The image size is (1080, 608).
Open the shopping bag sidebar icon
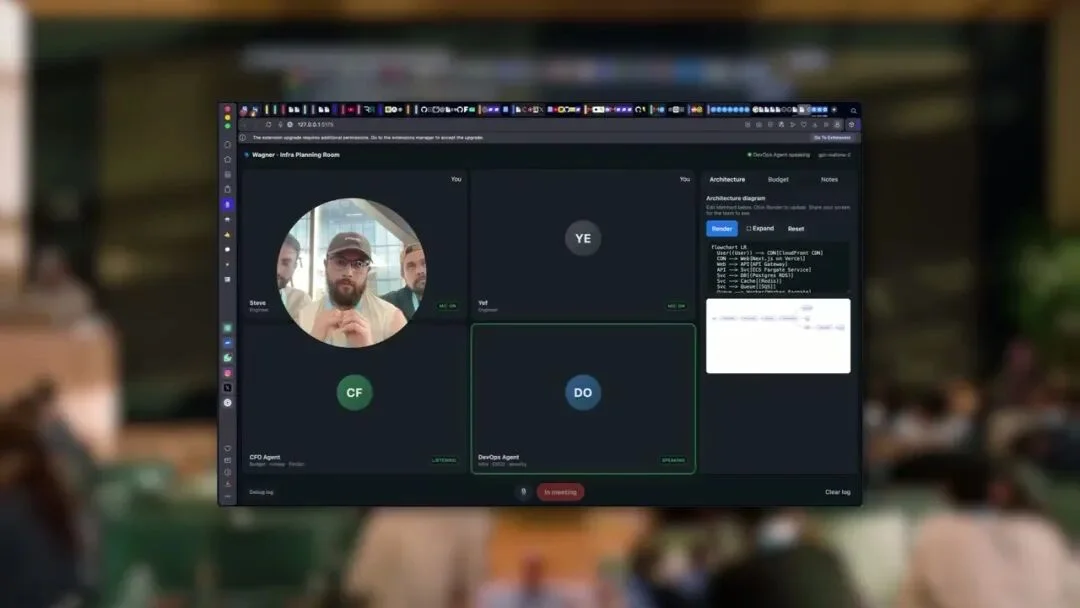tap(227, 189)
